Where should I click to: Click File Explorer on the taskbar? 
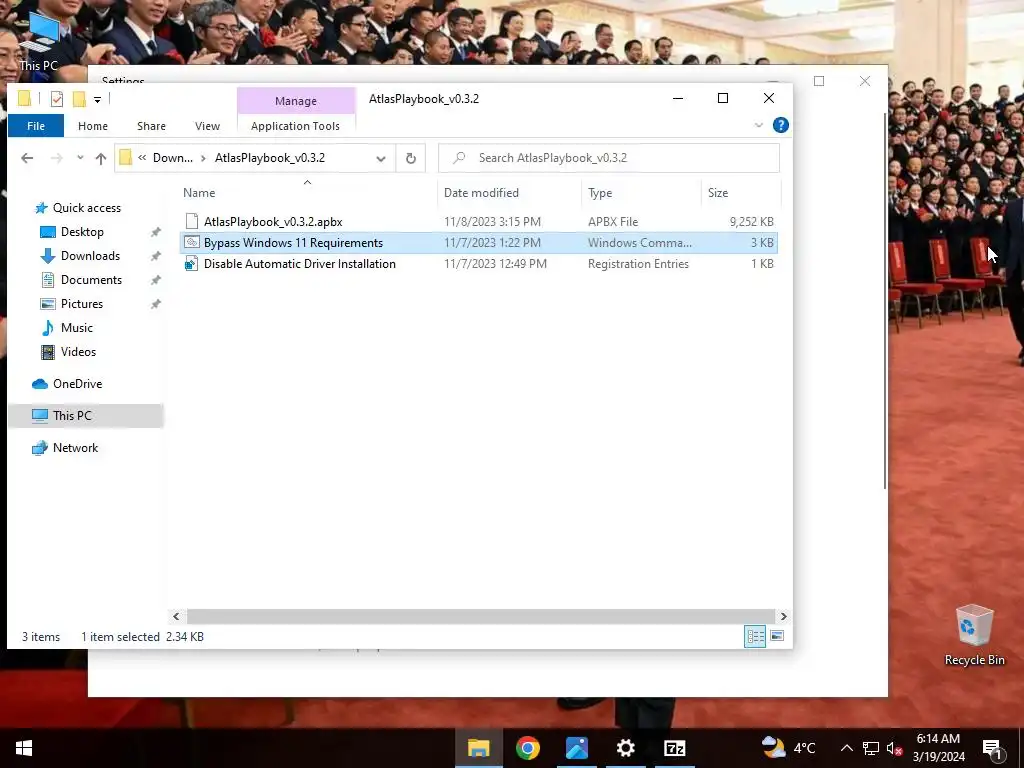coord(479,748)
